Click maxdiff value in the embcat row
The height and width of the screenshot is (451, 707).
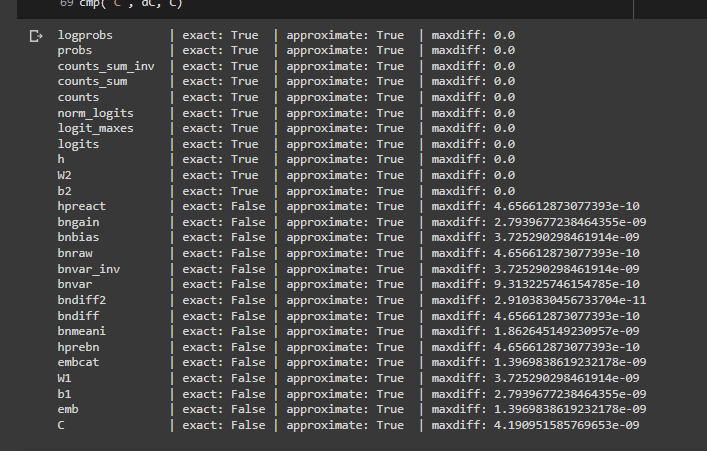pyautogui.click(x=570, y=363)
